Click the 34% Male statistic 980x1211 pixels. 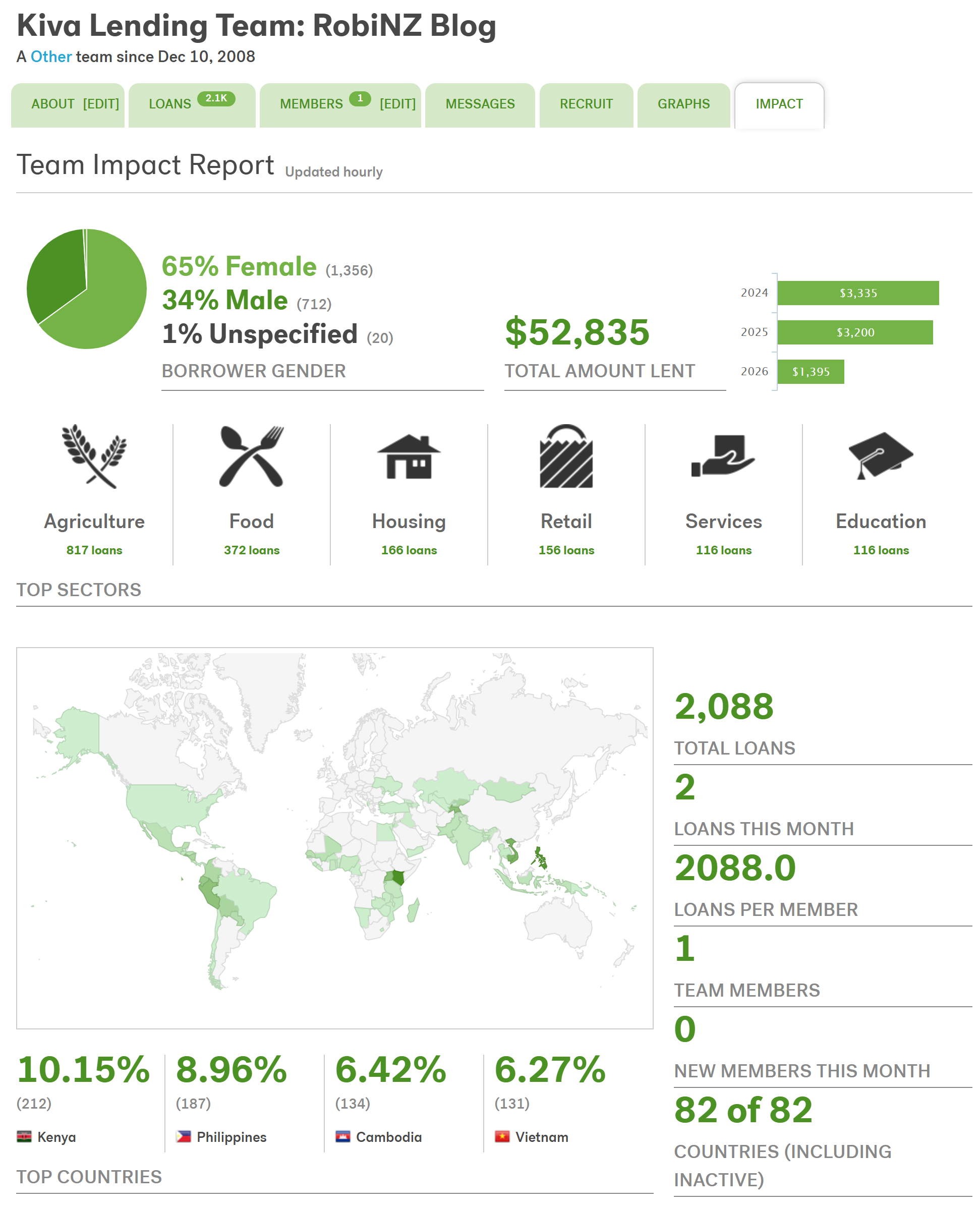[x=224, y=300]
